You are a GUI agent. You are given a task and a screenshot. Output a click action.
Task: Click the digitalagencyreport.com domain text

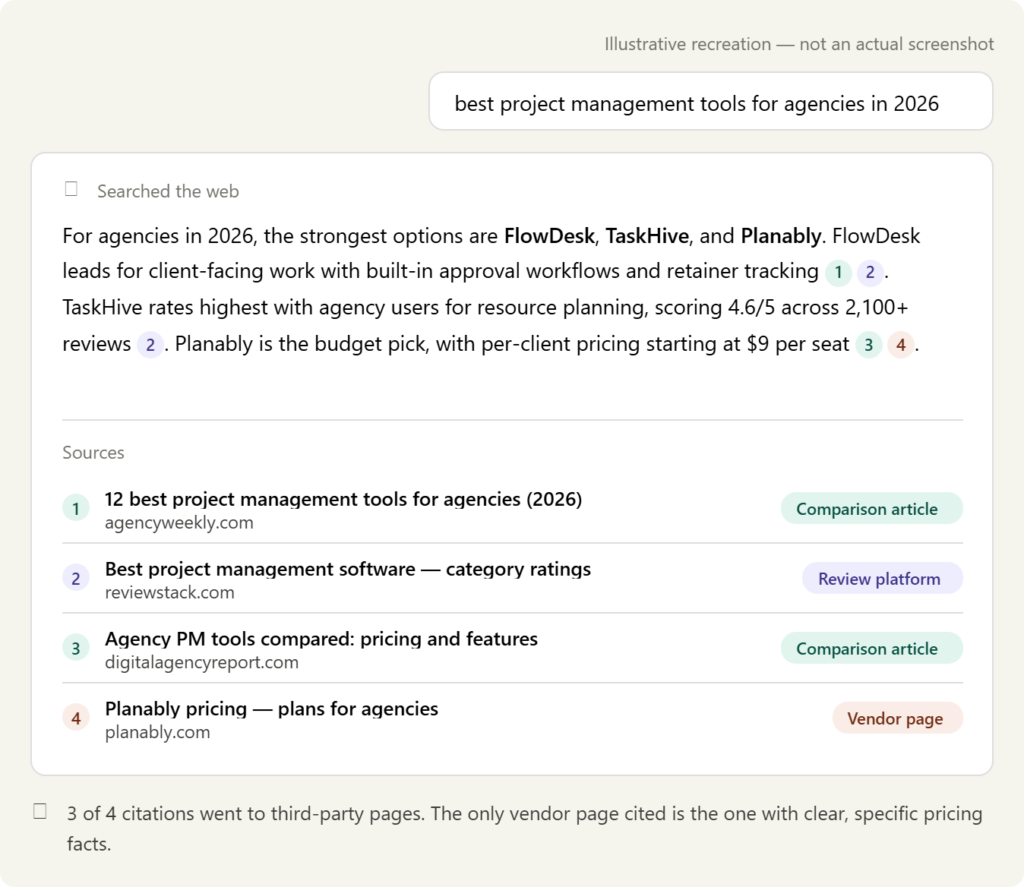click(202, 663)
